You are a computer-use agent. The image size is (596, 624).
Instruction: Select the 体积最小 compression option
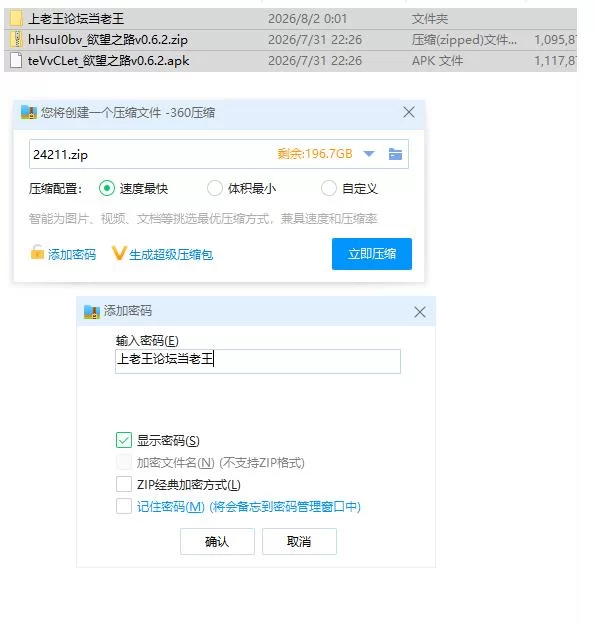215,188
